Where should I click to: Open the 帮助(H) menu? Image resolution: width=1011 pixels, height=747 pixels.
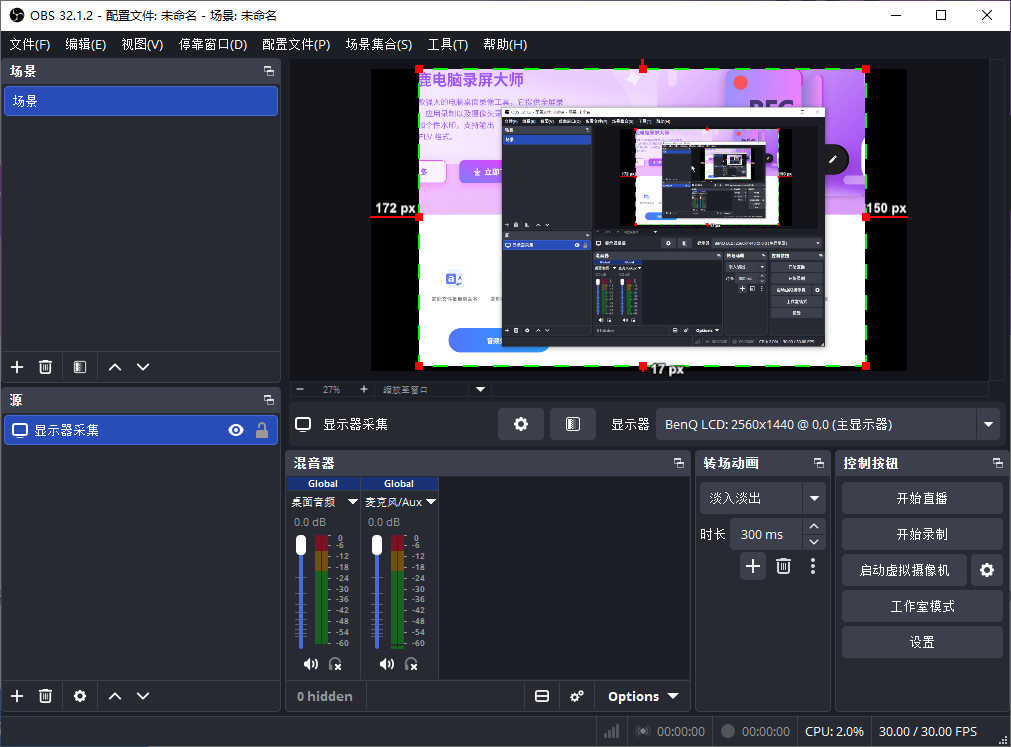[505, 44]
